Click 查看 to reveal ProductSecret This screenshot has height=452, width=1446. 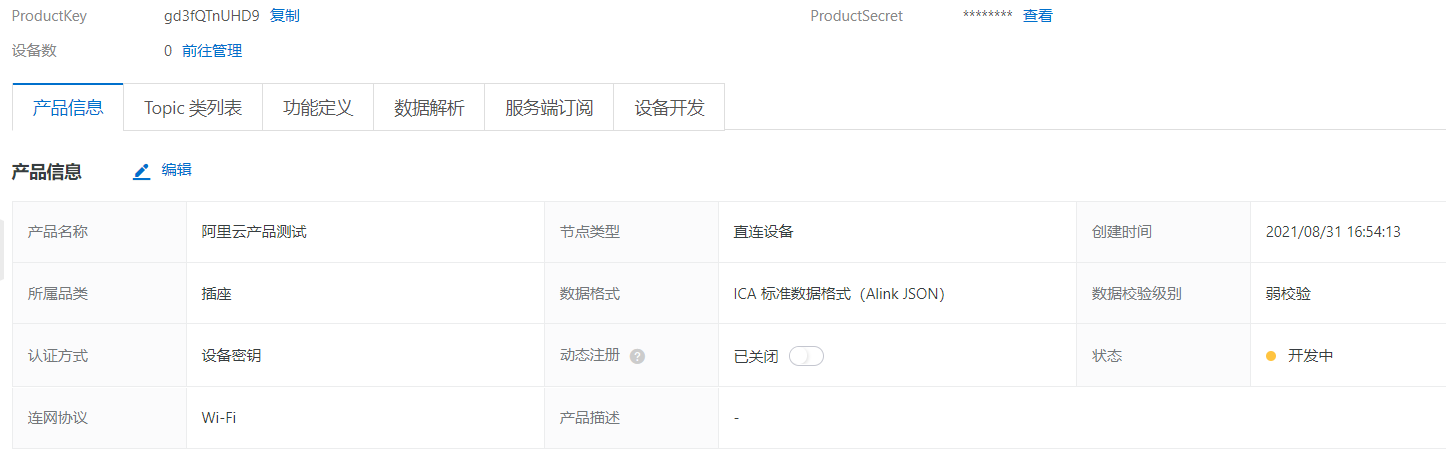tap(1037, 16)
